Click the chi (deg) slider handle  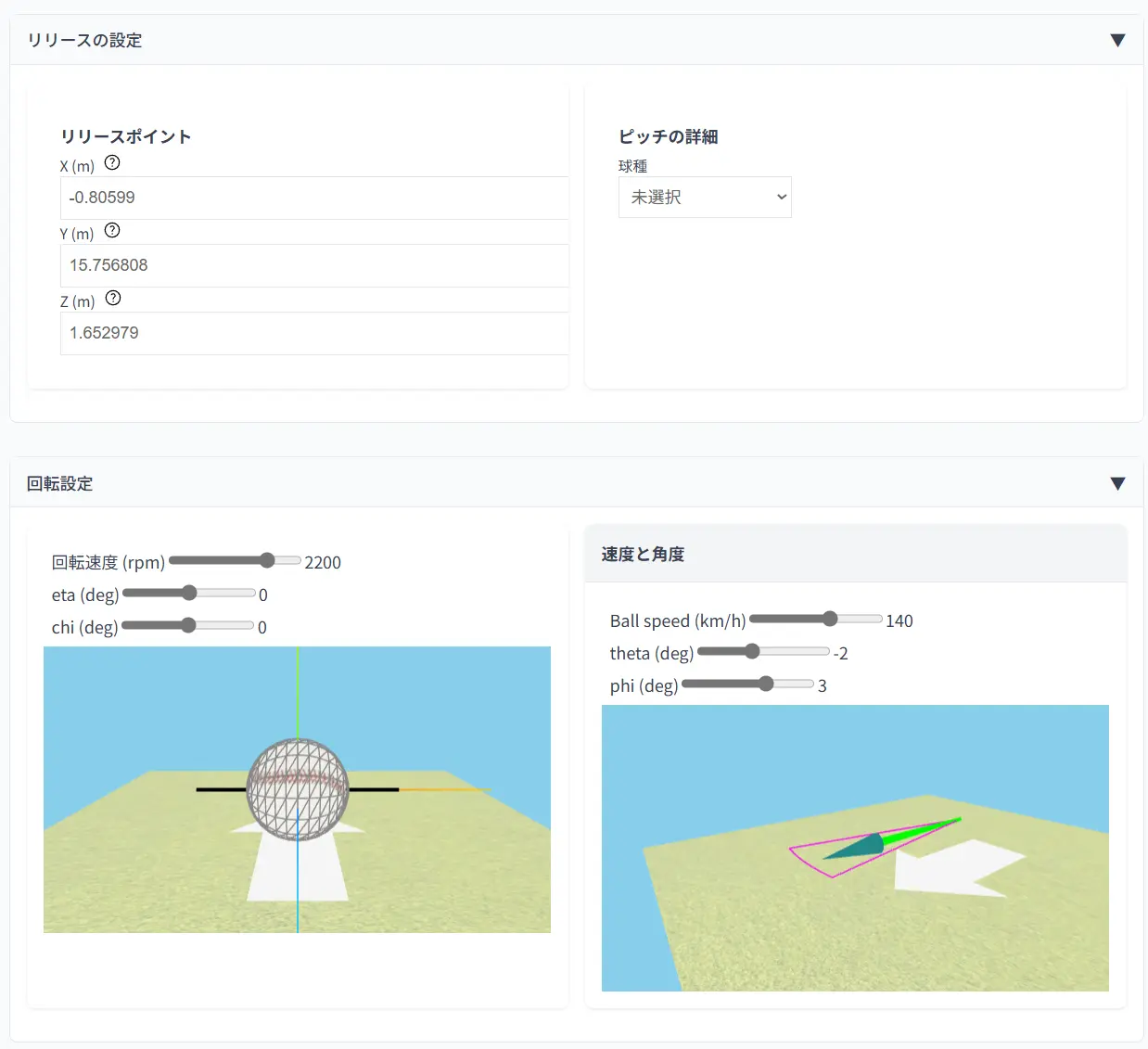[188, 626]
